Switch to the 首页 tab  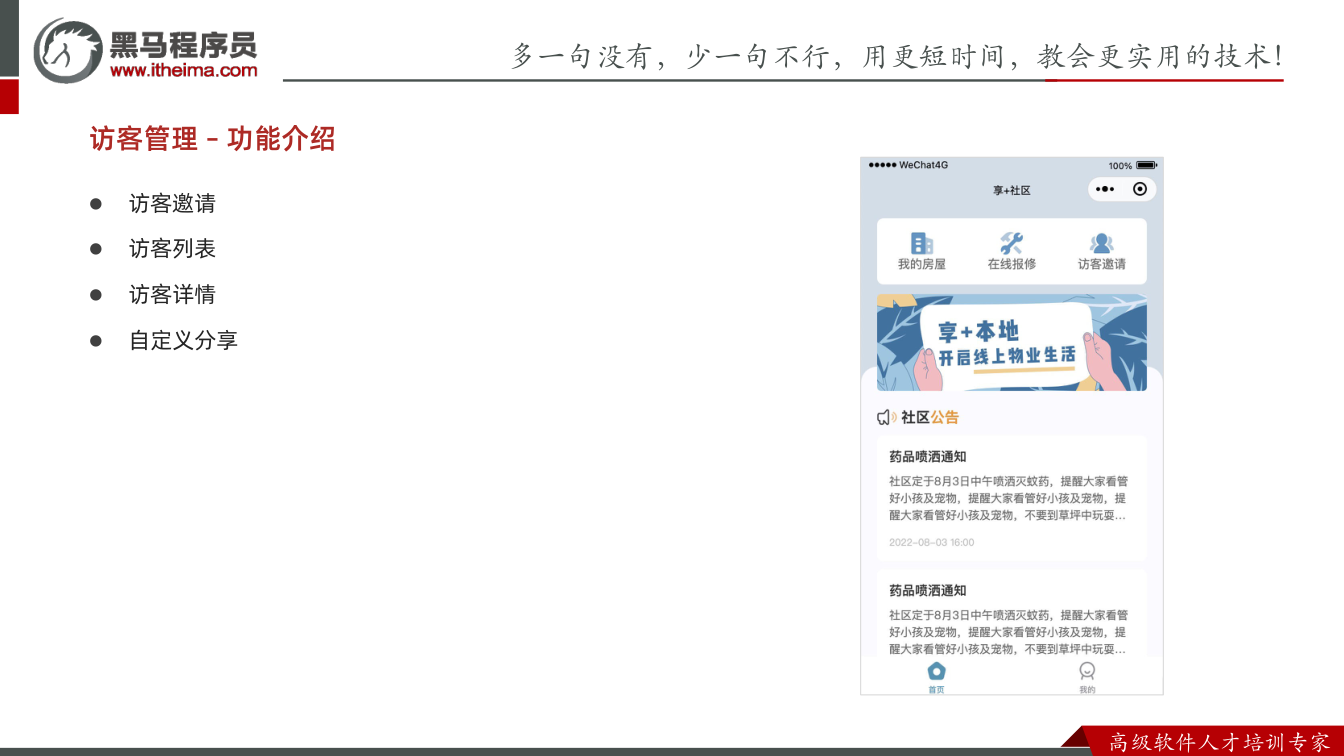pos(936,677)
